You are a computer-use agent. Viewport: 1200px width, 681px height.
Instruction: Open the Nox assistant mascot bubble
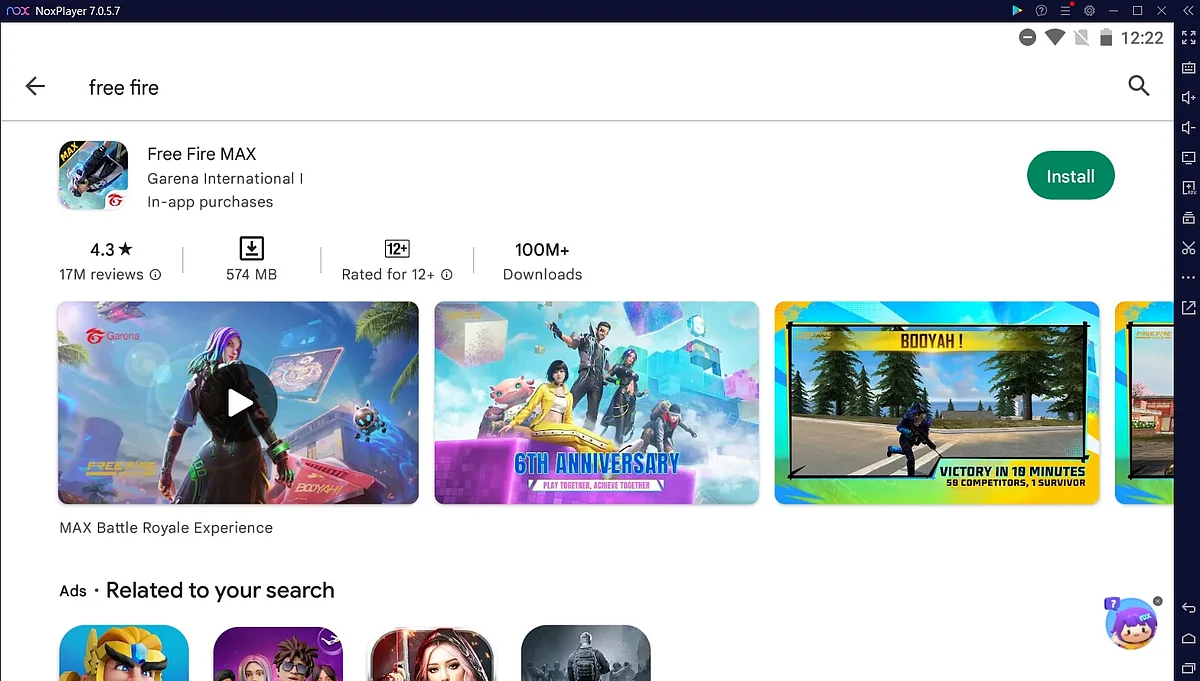(x=1130, y=623)
